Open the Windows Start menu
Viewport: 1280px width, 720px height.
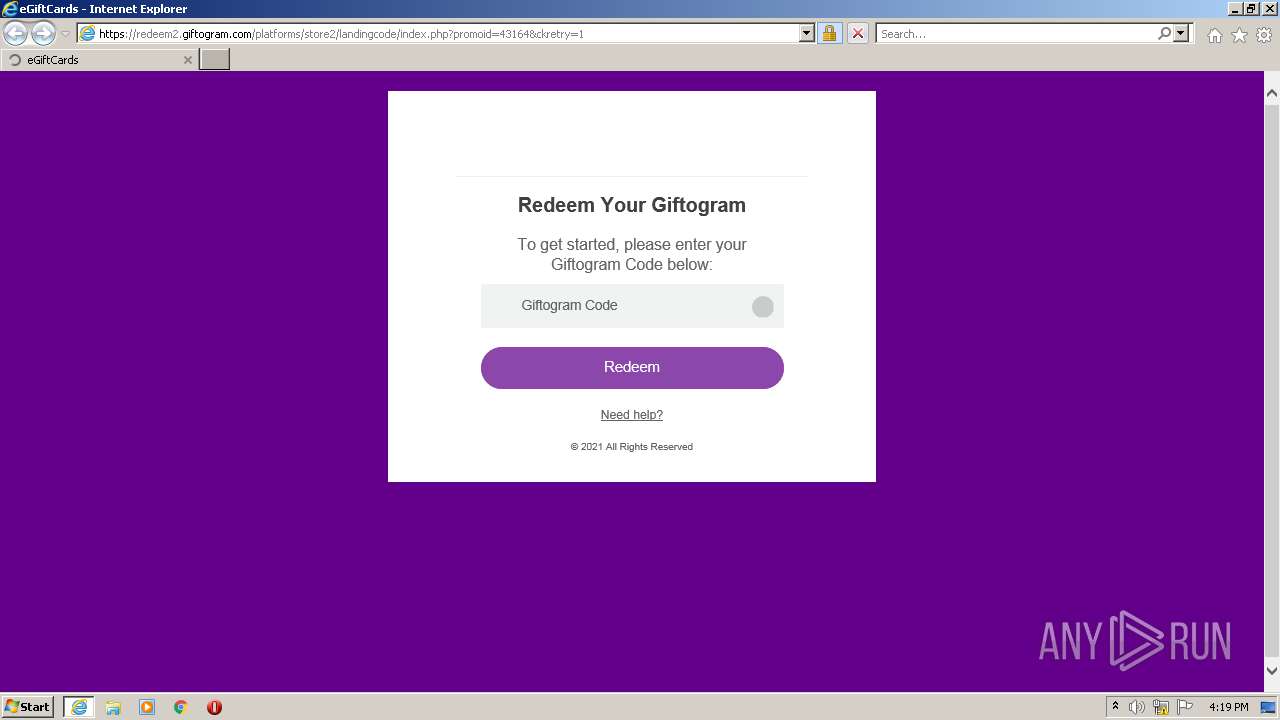[27, 707]
